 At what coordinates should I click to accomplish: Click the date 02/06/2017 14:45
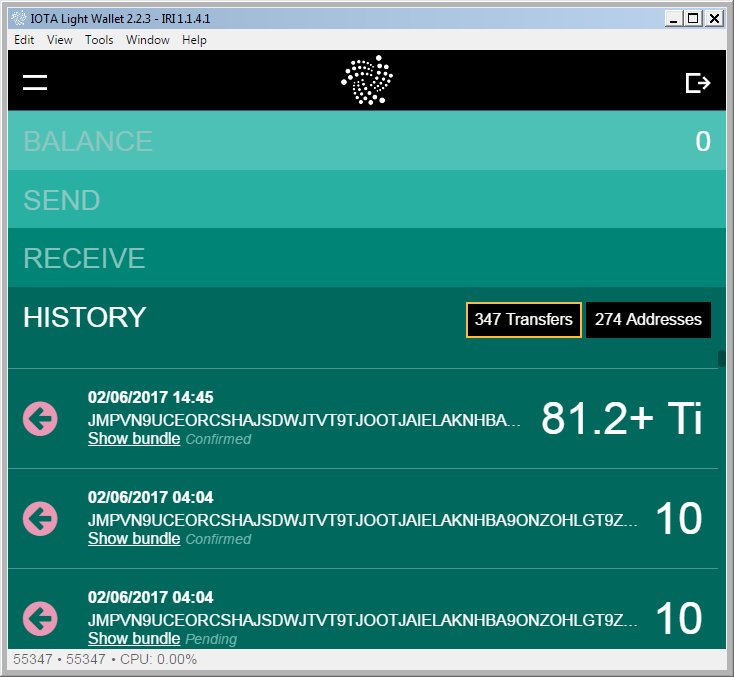[150, 397]
